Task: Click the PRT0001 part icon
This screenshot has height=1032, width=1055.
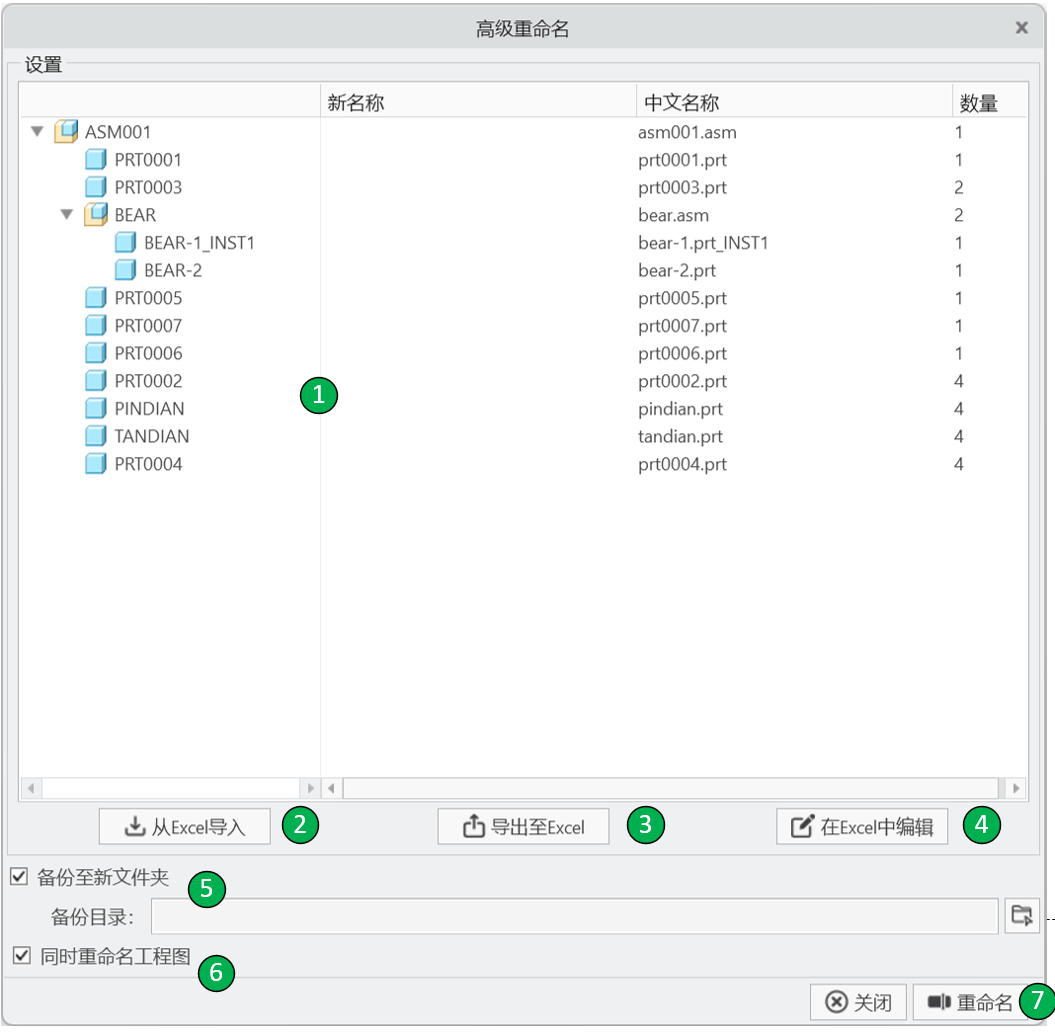Action: [95, 160]
